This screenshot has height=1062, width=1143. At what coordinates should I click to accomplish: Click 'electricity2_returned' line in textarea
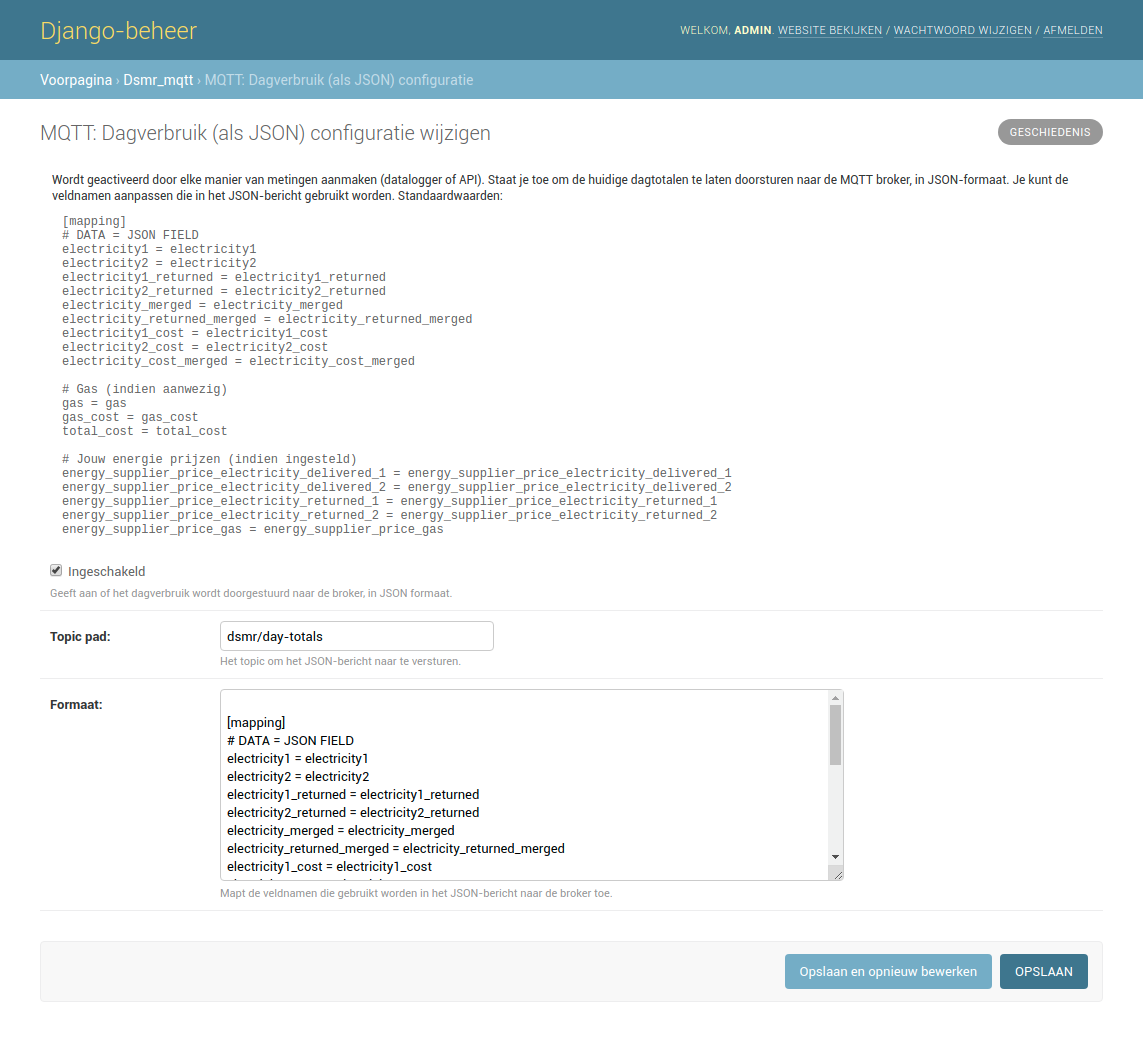(x=353, y=813)
